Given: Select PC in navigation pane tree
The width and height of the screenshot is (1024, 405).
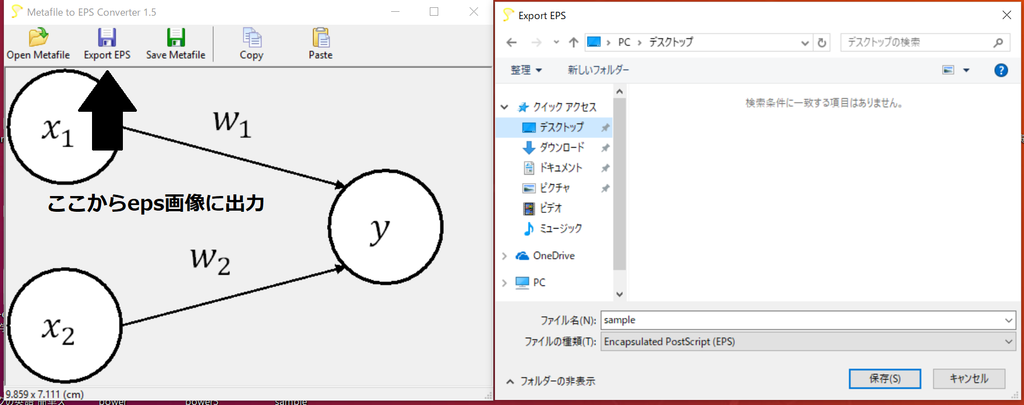Looking at the screenshot, I should [531, 283].
